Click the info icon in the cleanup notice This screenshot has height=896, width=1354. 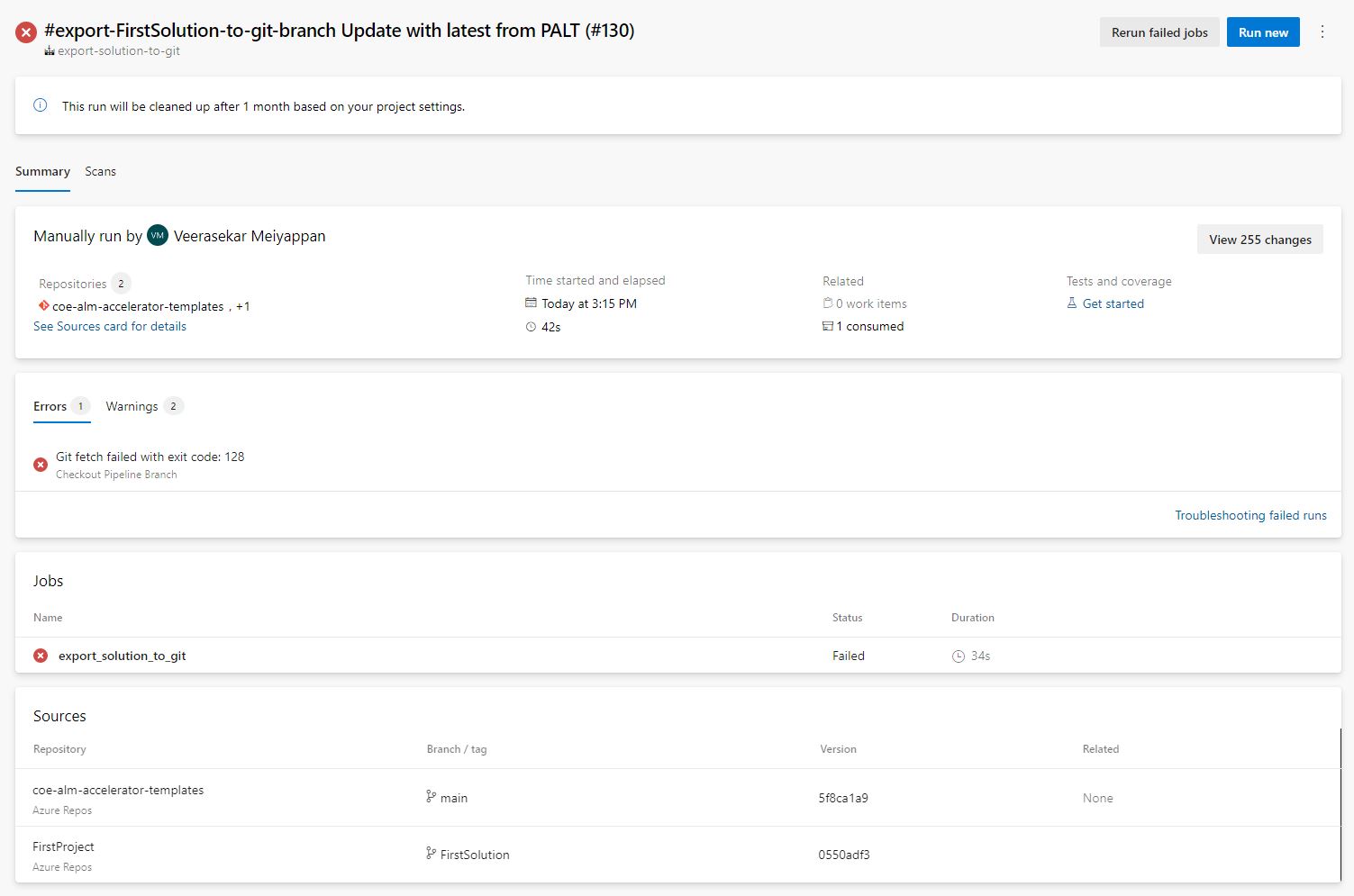click(x=40, y=105)
